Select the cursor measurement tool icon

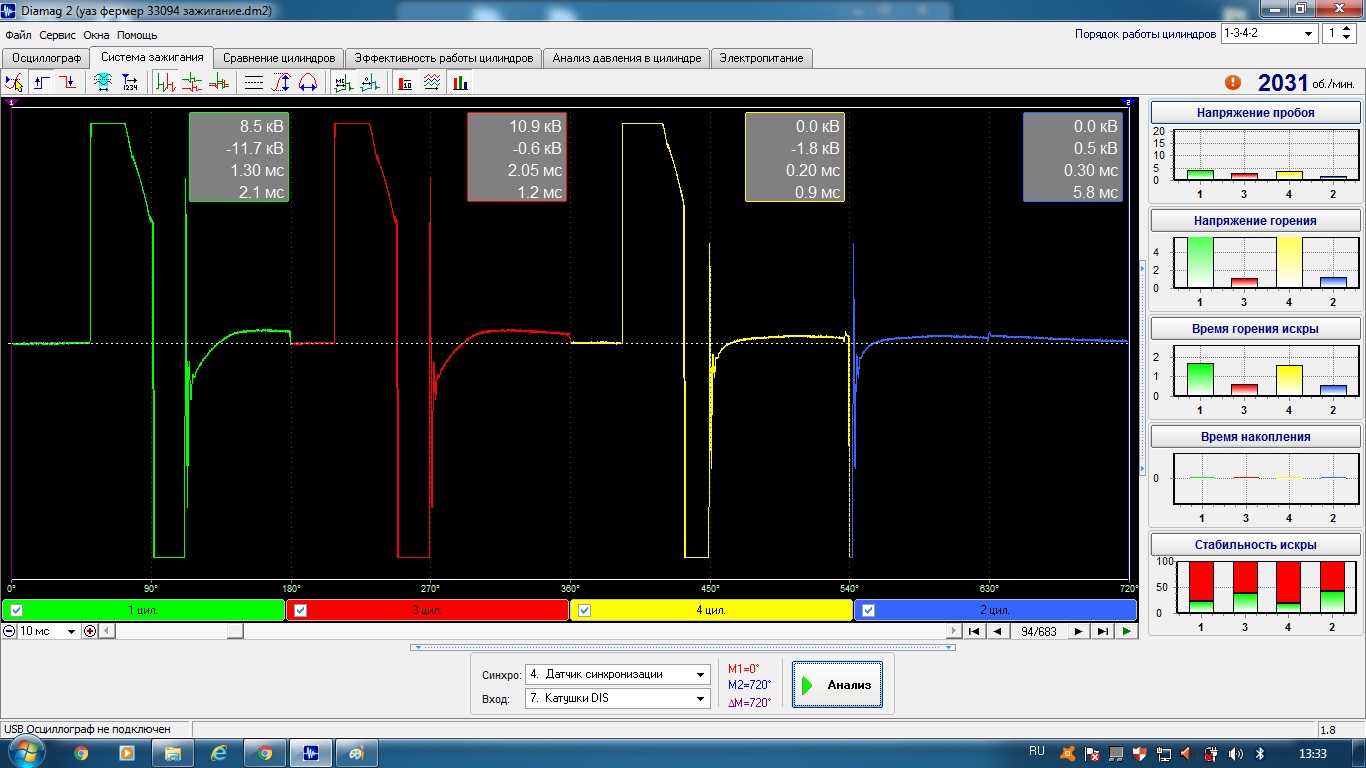tap(15, 83)
